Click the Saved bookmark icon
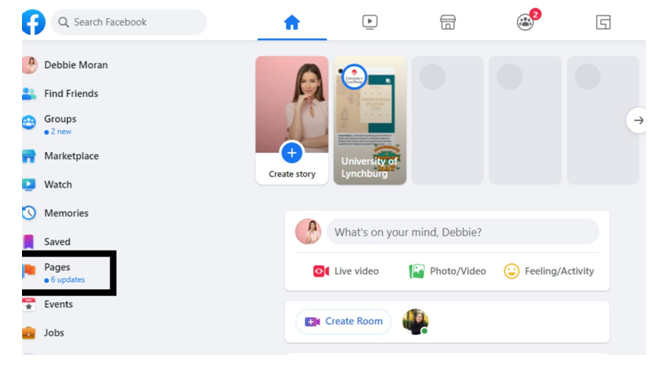Image resolution: width=661 pixels, height=365 pixels. [28, 242]
